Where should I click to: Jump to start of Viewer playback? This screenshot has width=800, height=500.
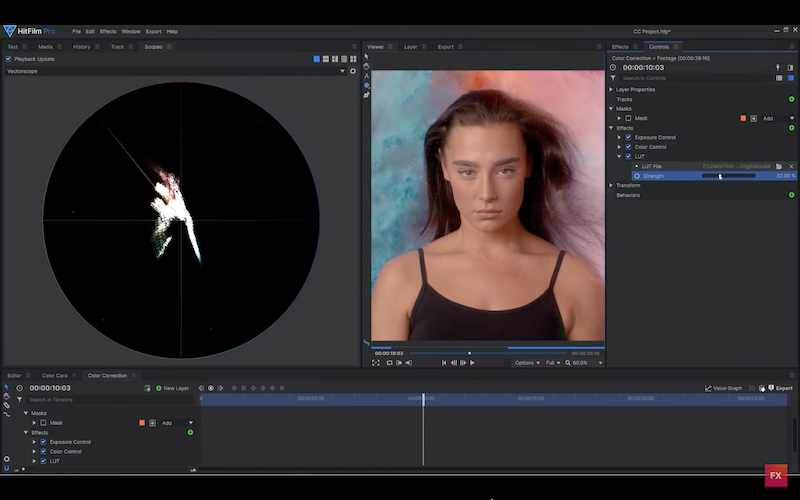[444, 363]
